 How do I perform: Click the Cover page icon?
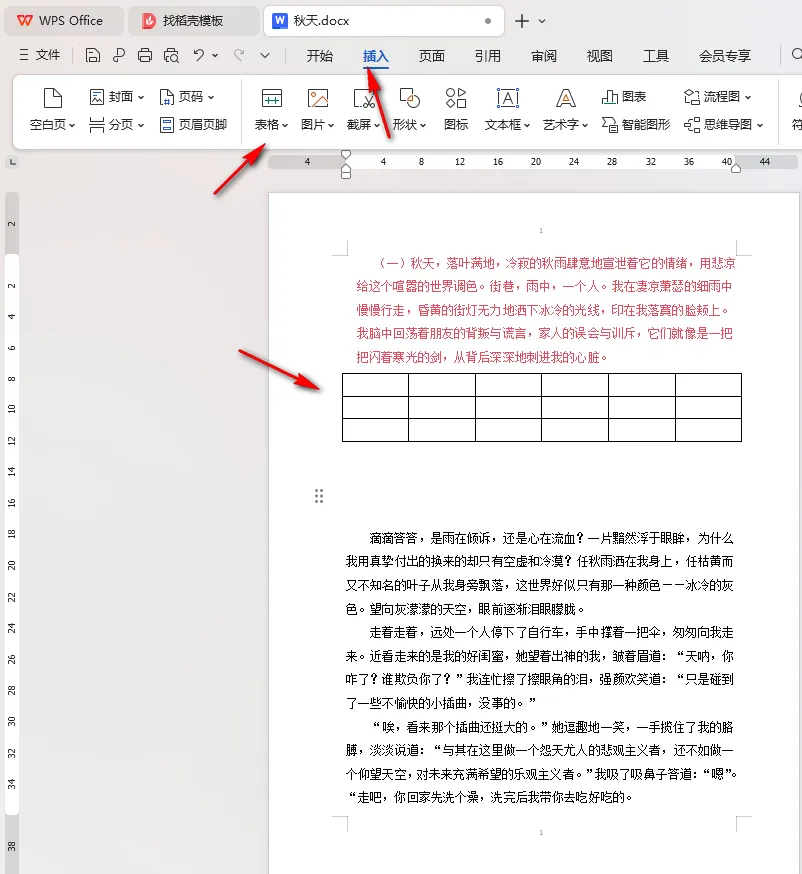[x=96, y=97]
